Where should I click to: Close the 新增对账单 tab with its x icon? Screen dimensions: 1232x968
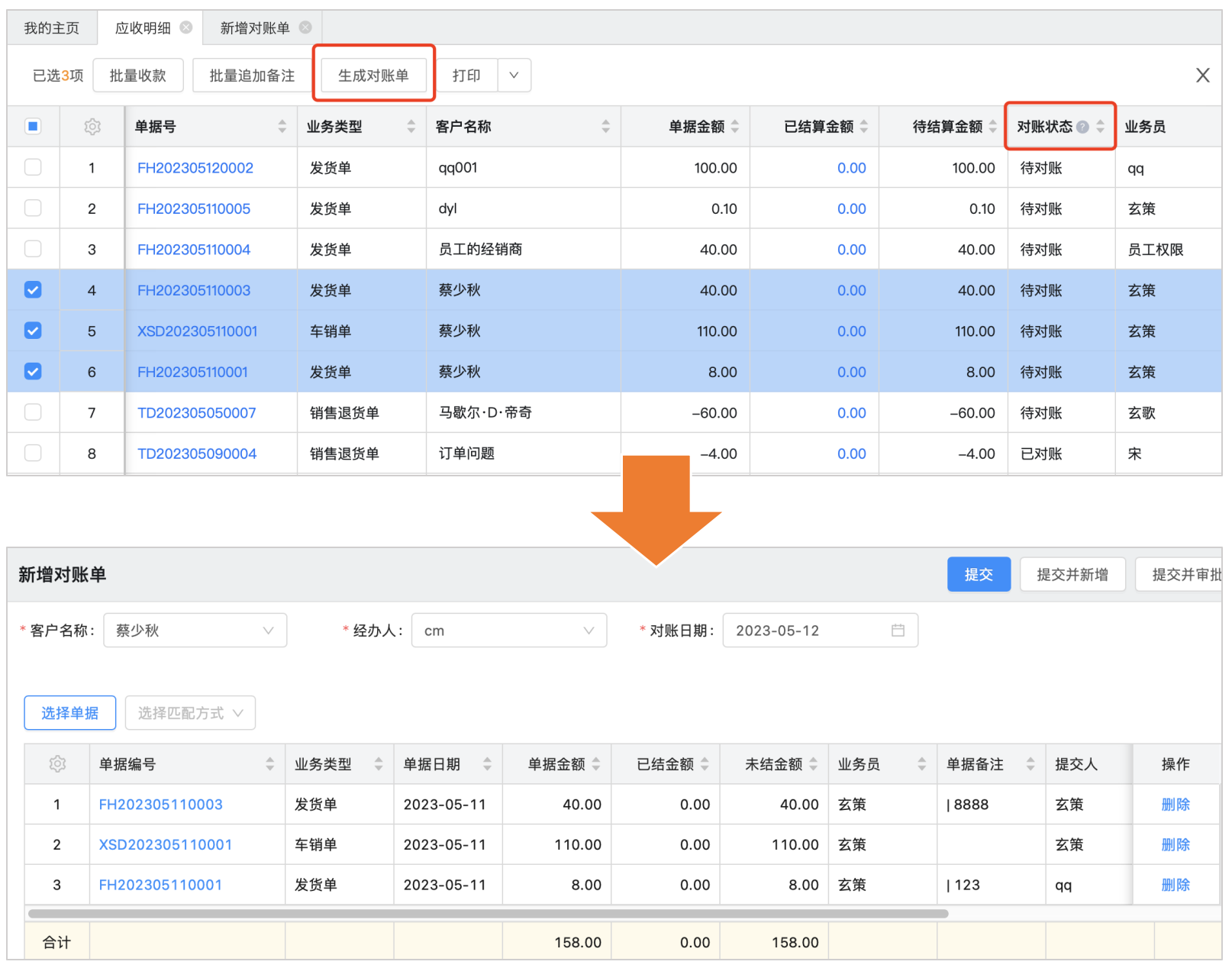(x=305, y=27)
